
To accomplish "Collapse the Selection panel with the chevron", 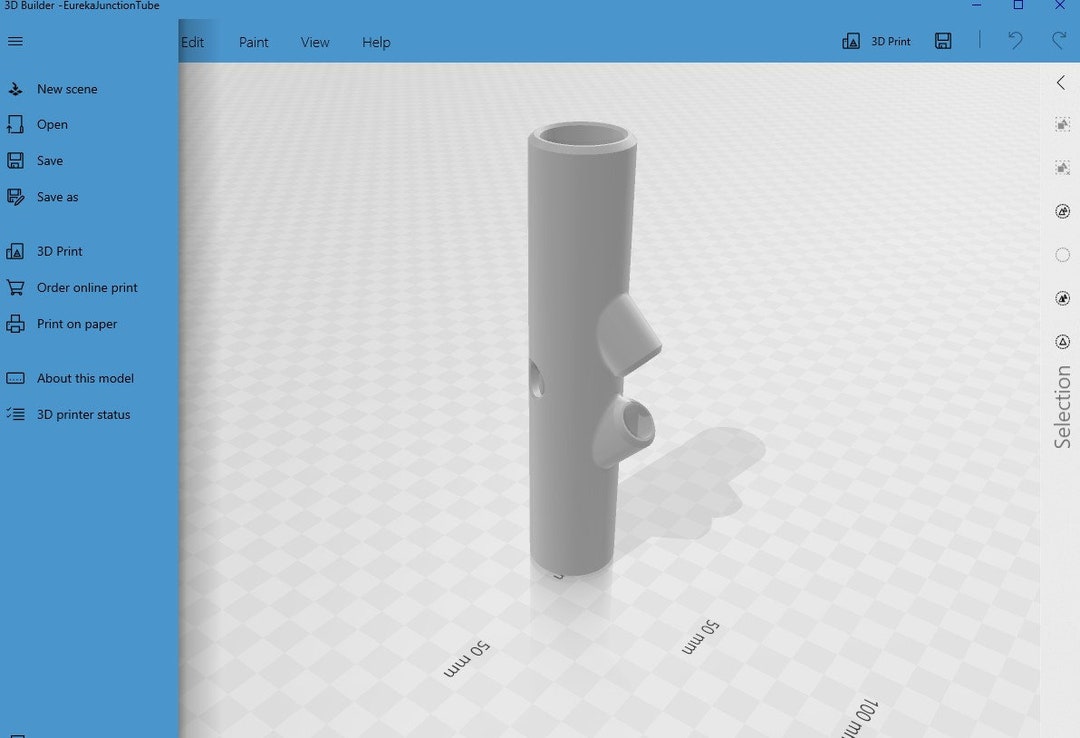I will point(1060,82).
